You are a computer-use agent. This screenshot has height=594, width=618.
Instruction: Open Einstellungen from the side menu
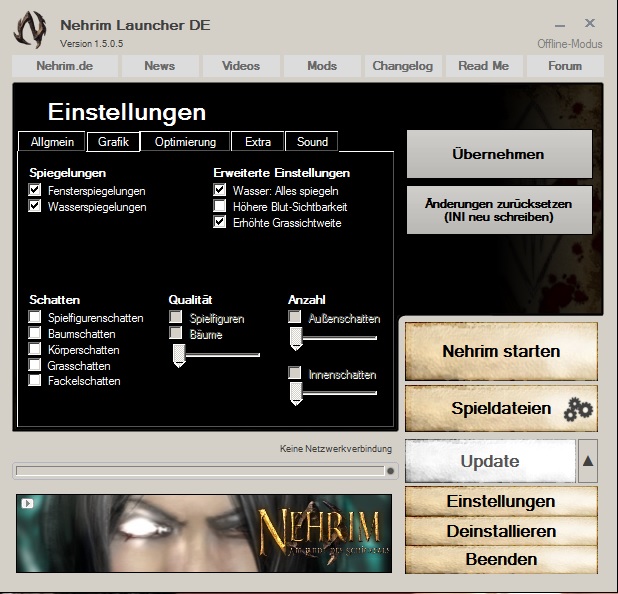[501, 501]
